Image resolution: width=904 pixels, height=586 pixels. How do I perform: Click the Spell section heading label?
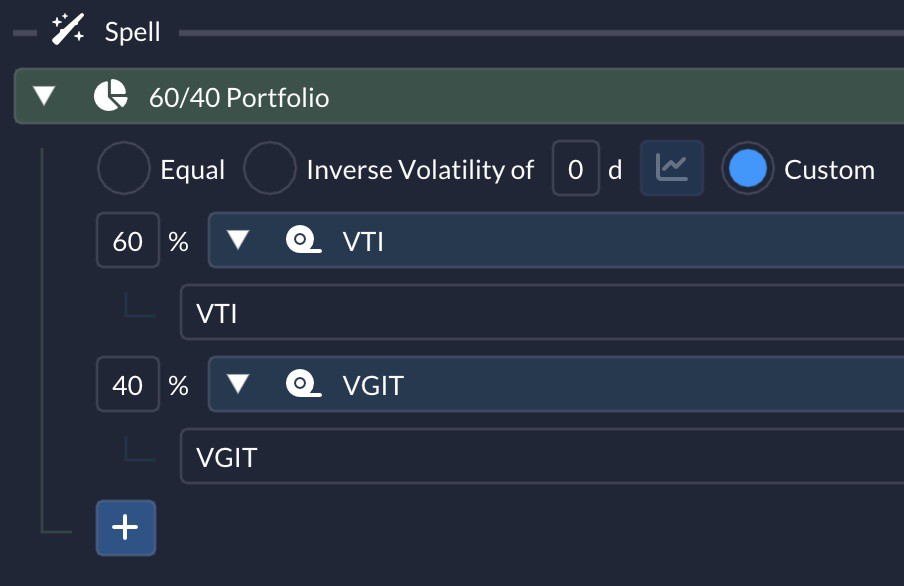tap(133, 32)
